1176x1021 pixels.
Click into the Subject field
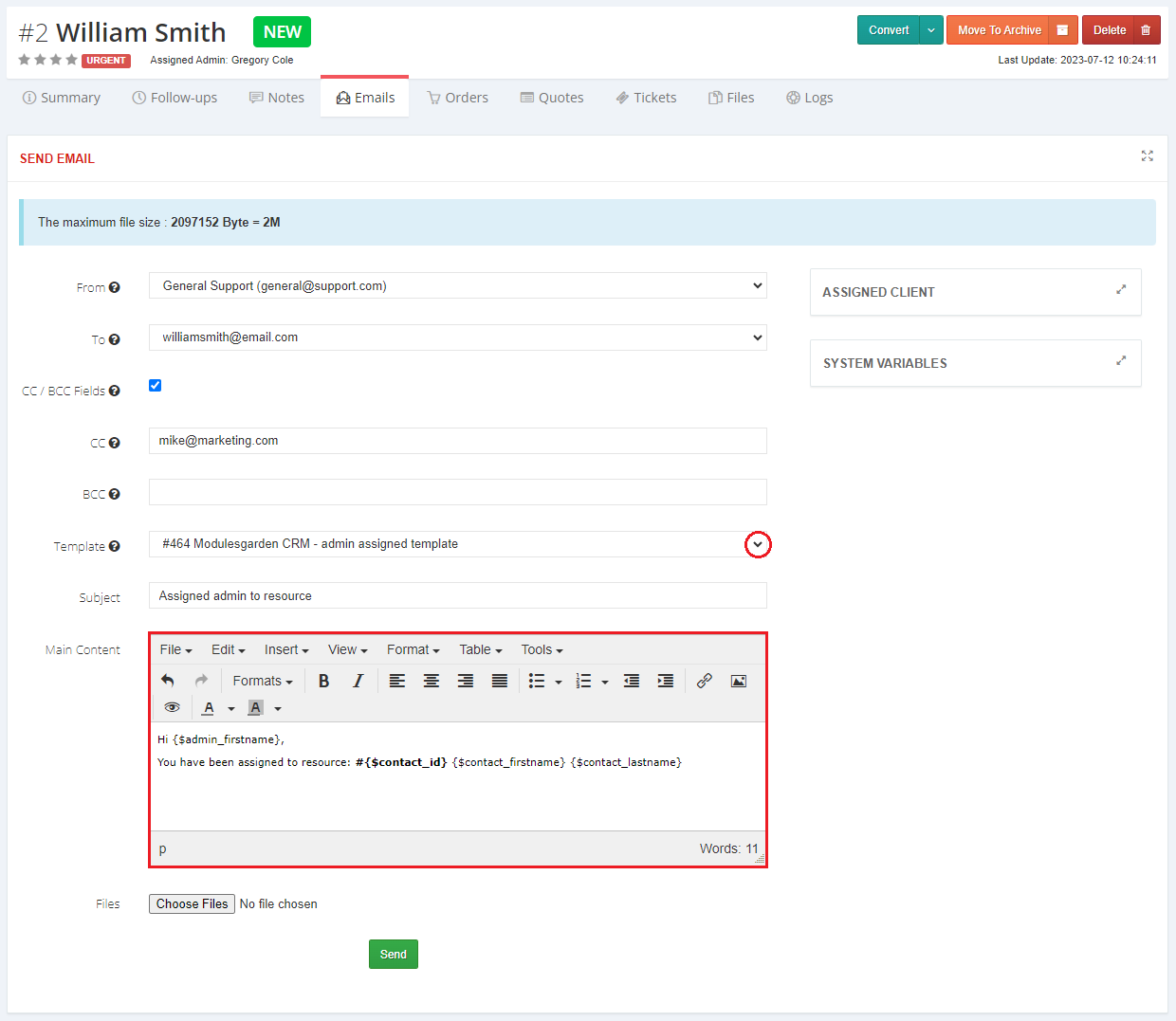(458, 595)
